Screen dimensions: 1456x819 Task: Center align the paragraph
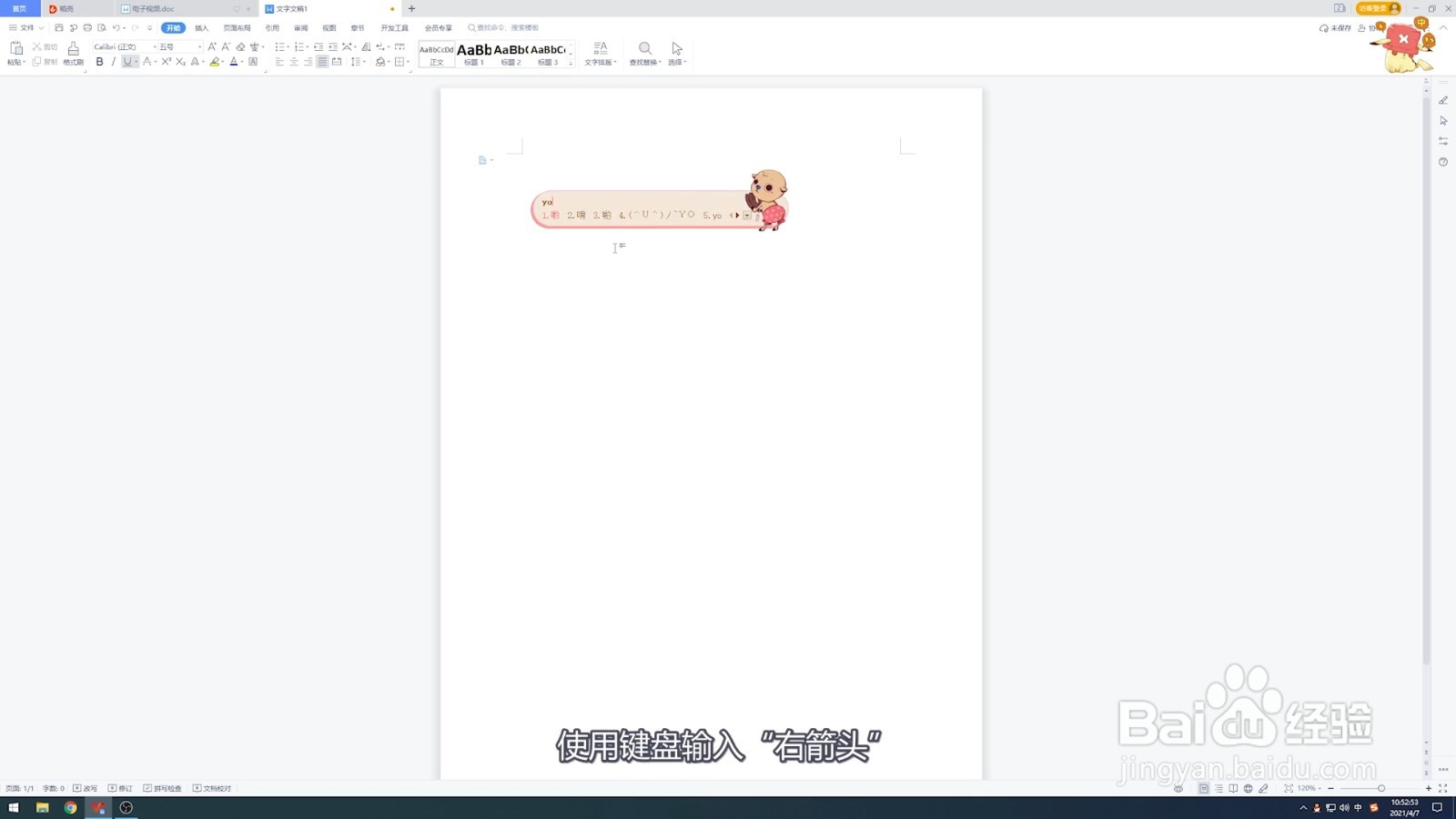[x=294, y=62]
